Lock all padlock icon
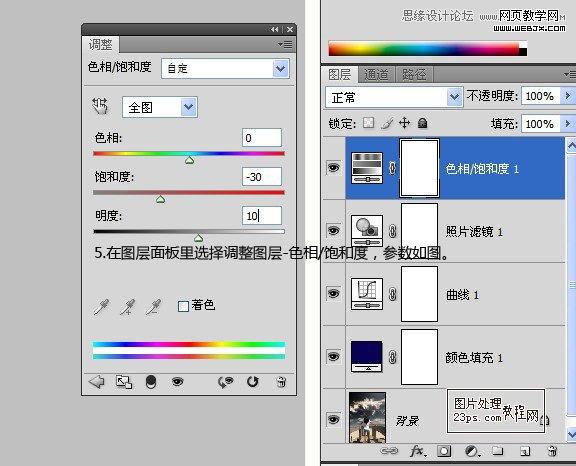 pyautogui.click(x=422, y=123)
